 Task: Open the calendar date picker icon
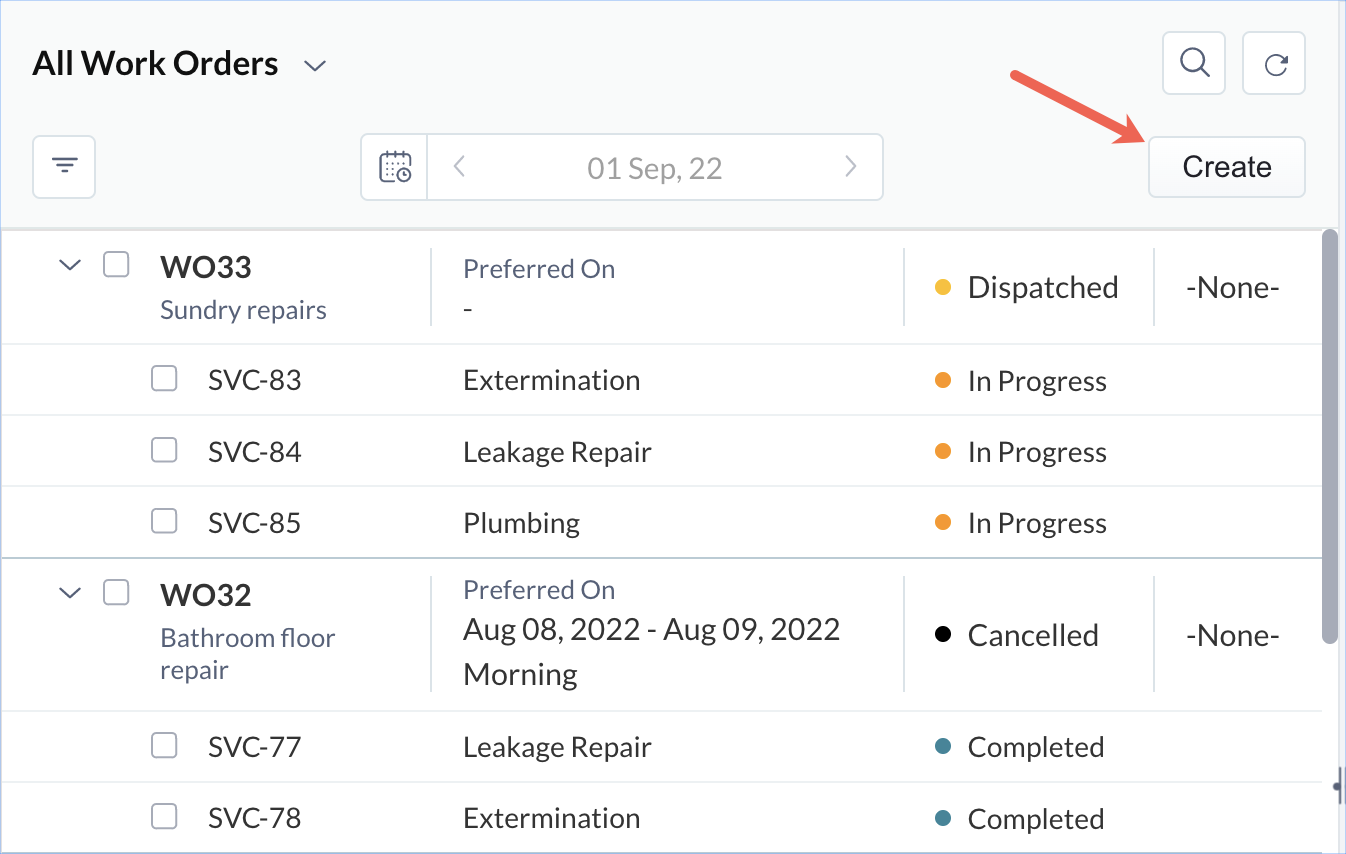click(x=395, y=167)
